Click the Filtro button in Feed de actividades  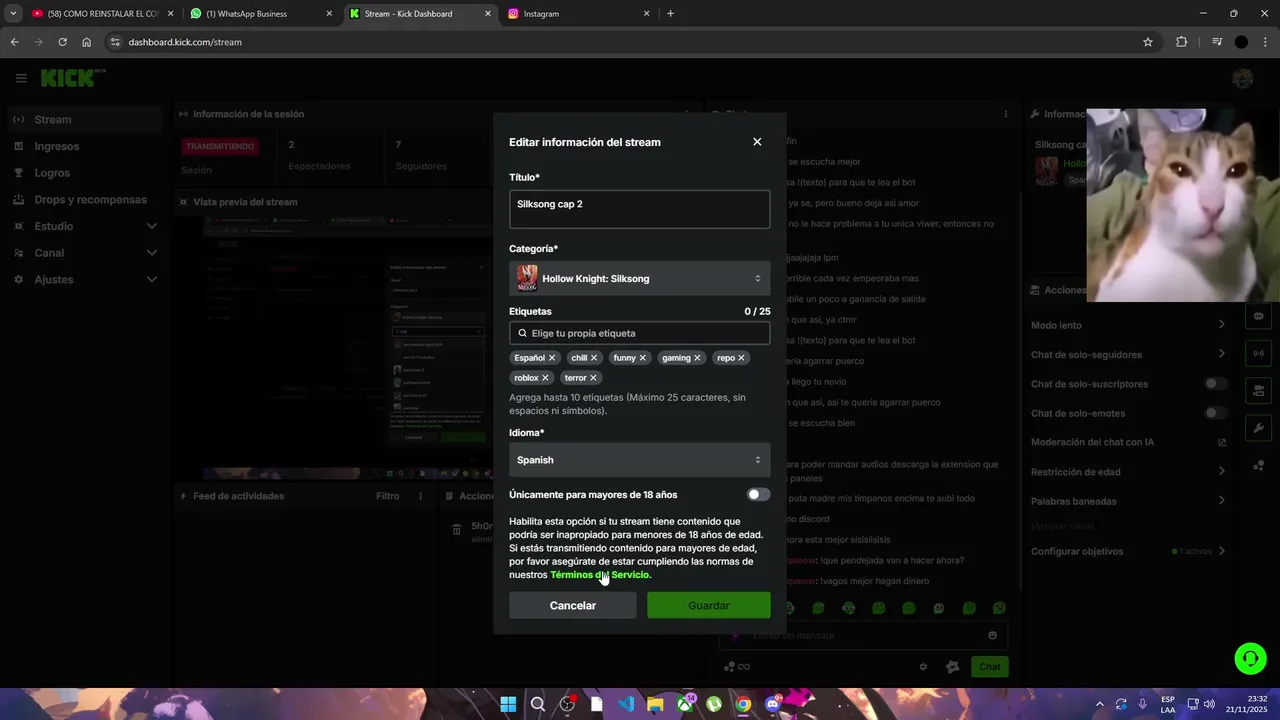tap(387, 496)
